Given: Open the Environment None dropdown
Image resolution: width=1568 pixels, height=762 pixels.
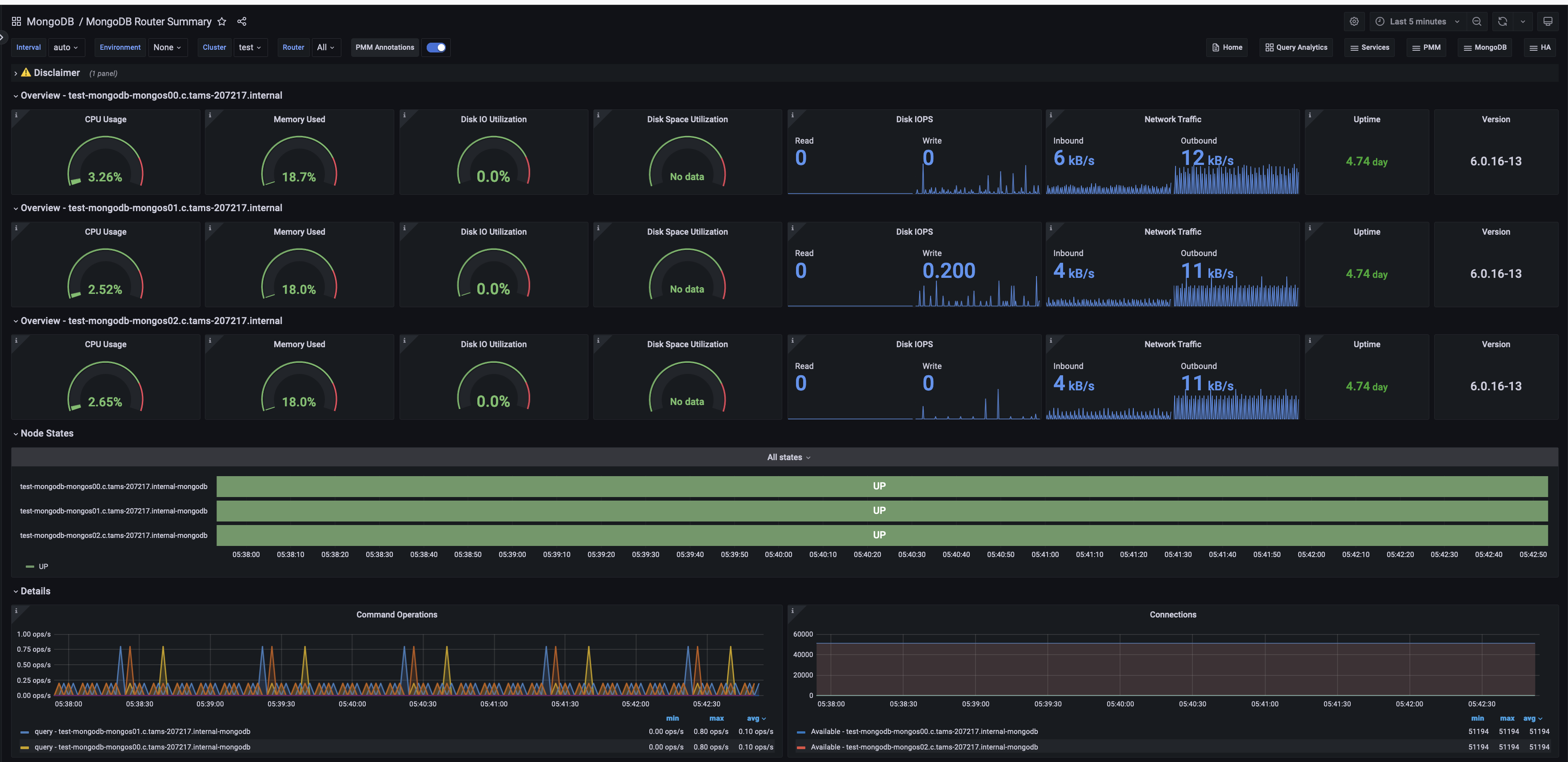Looking at the screenshot, I should 168,48.
